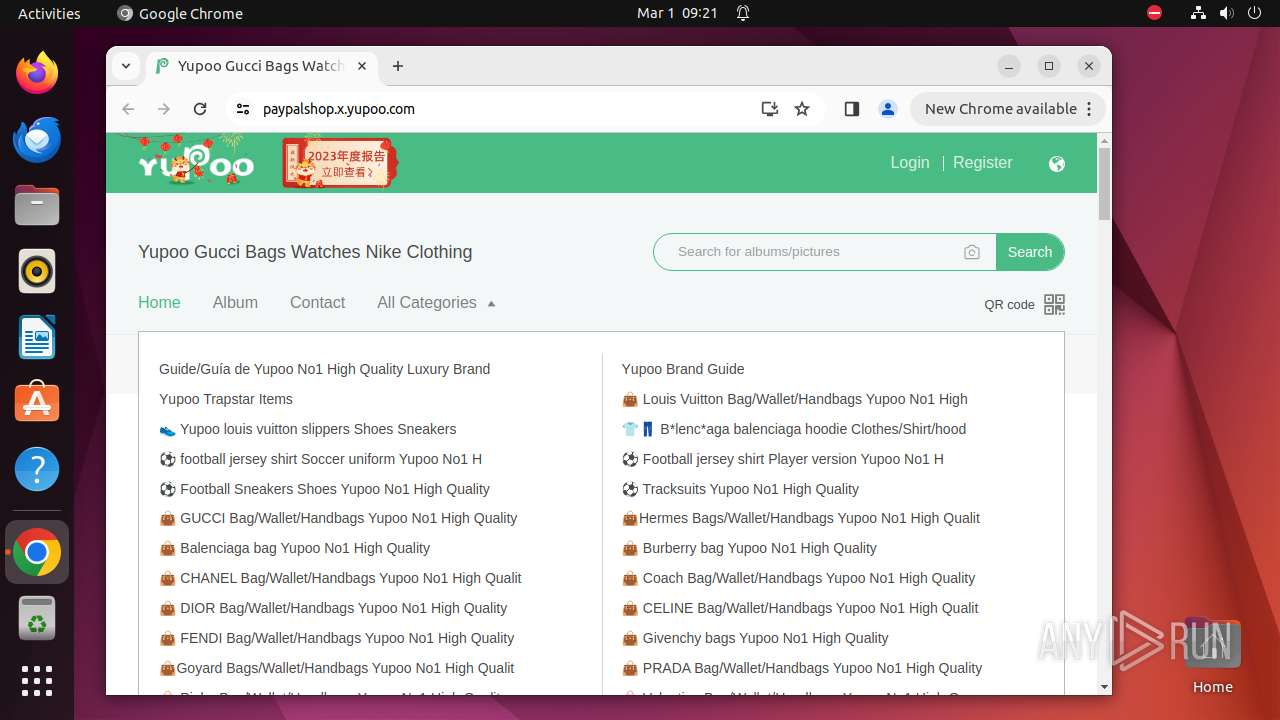Open PRADA Bag/Wallet/Handbags category
This screenshot has height=720, width=1280.
802,668
